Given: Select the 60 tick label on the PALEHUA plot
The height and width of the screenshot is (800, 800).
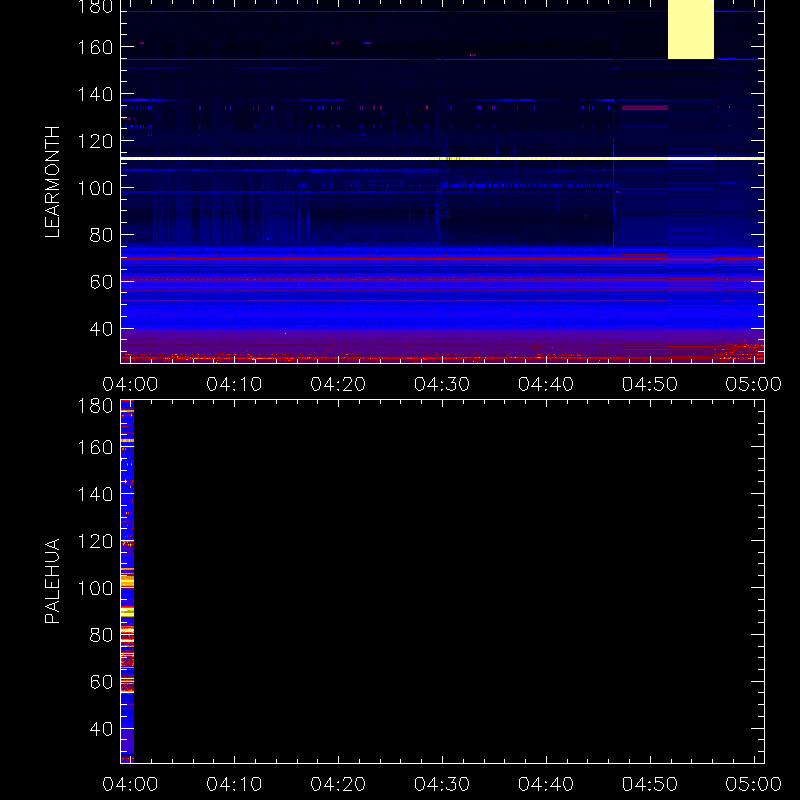Looking at the screenshot, I should tap(101, 682).
